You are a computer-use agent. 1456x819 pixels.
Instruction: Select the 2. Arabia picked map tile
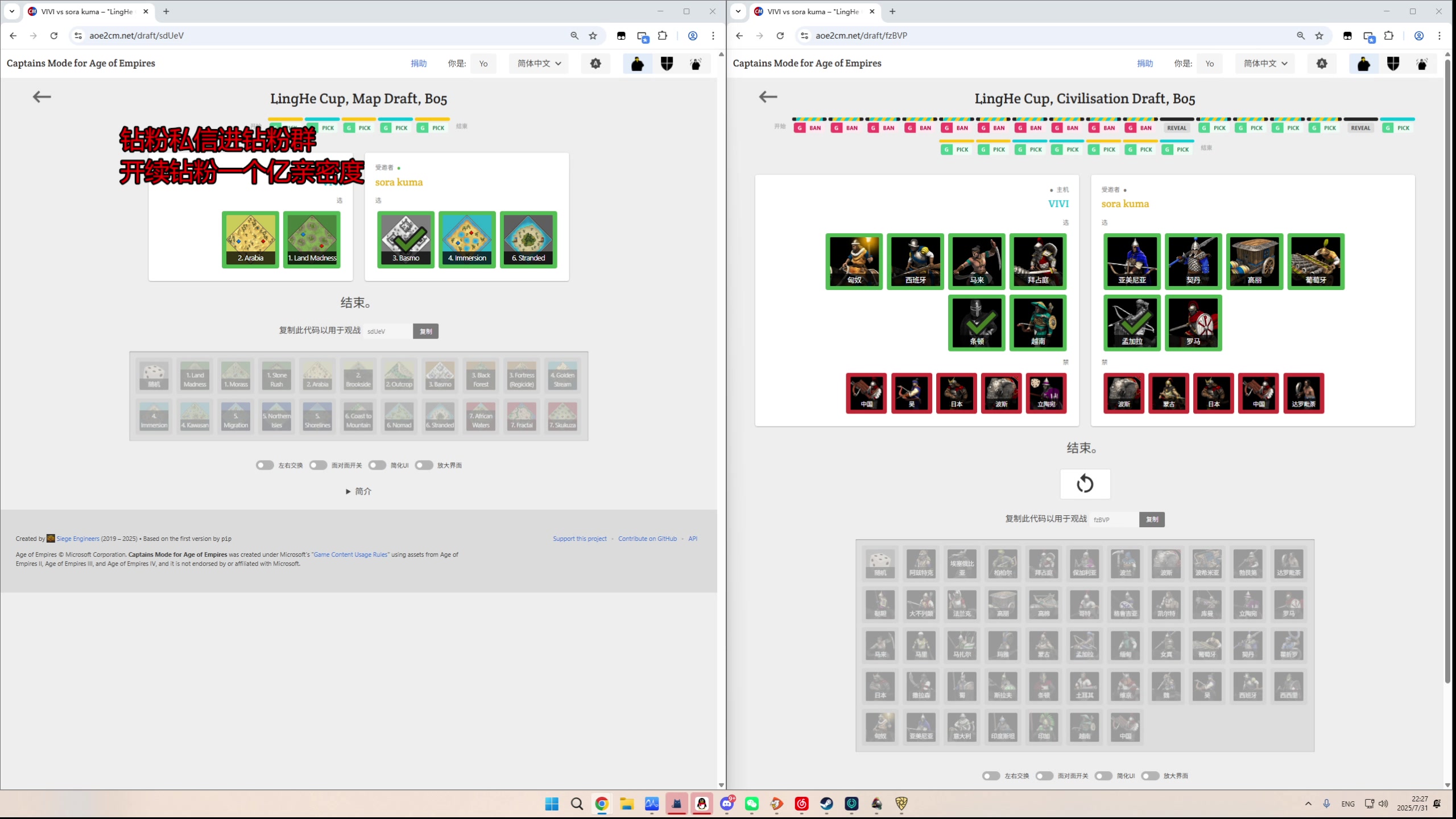pos(250,239)
